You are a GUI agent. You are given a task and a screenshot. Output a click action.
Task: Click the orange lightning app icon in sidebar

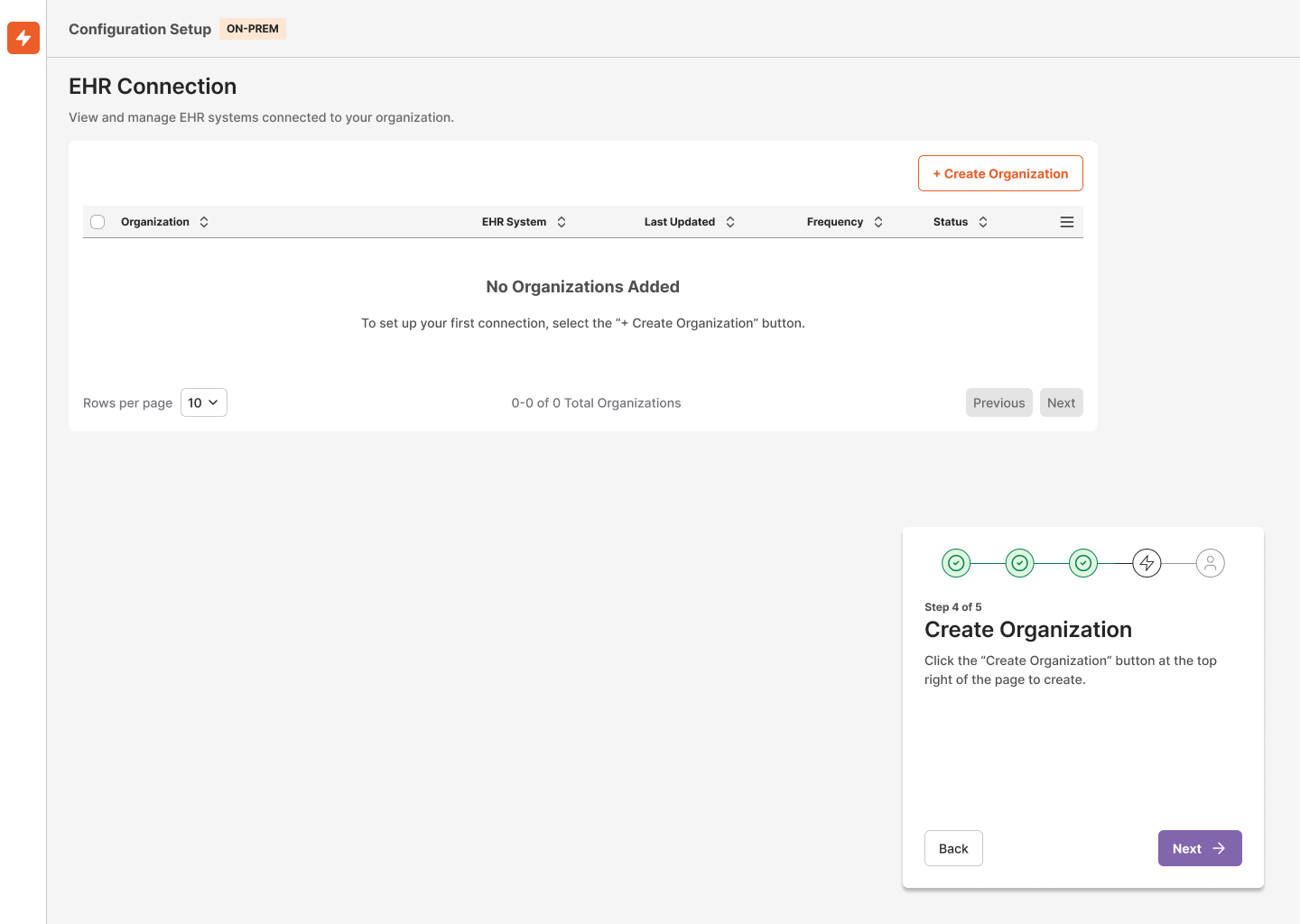click(x=23, y=38)
